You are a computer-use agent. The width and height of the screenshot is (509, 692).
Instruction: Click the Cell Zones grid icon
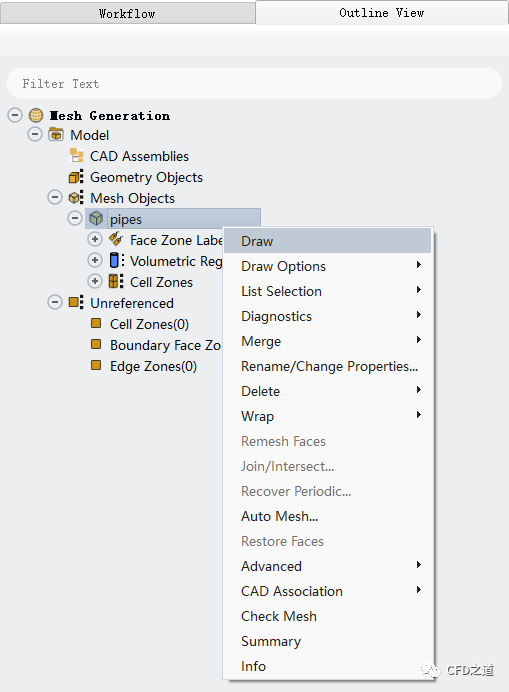(x=116, y=281)
